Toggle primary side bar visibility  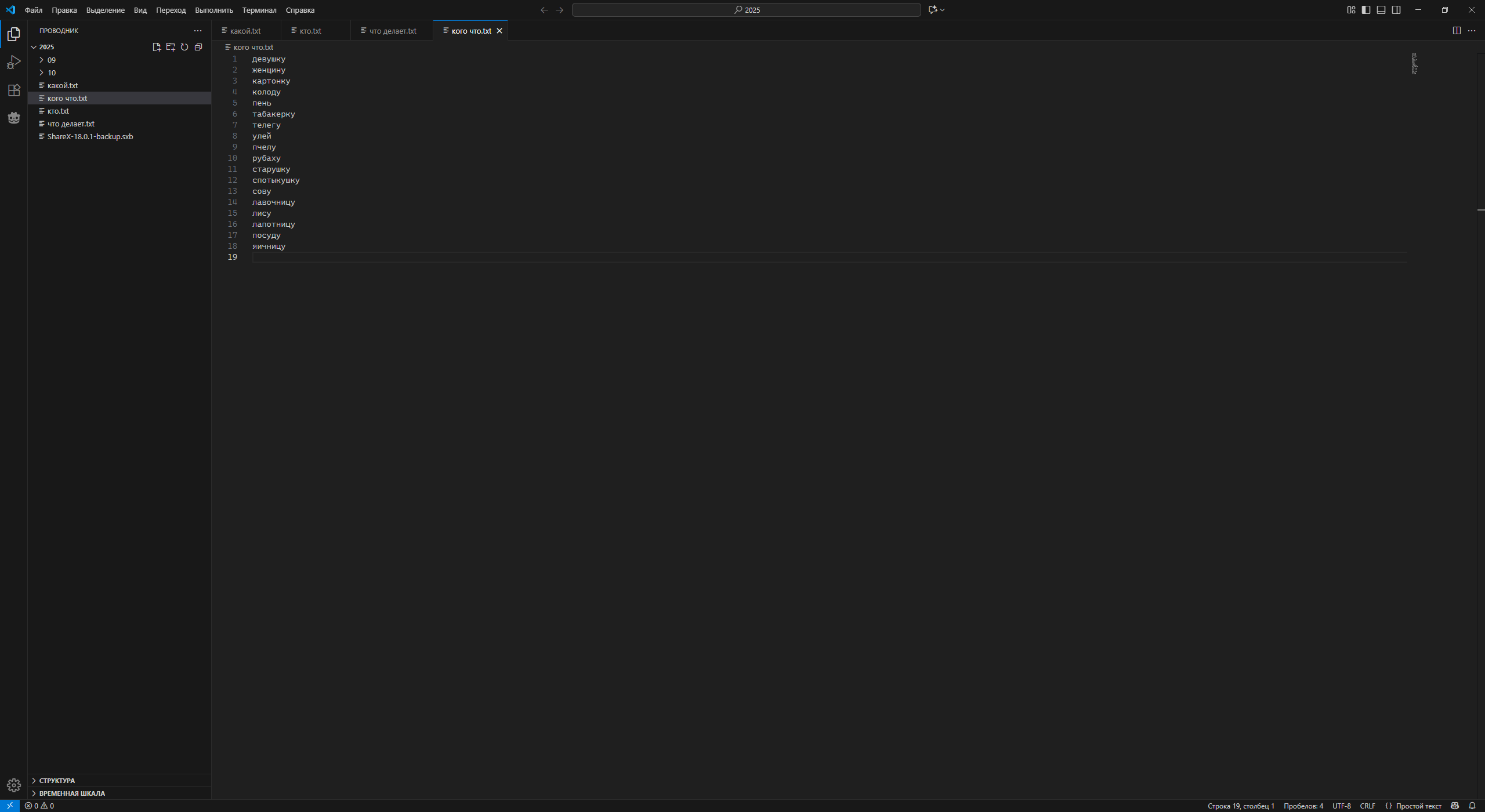click(1366, 10)
